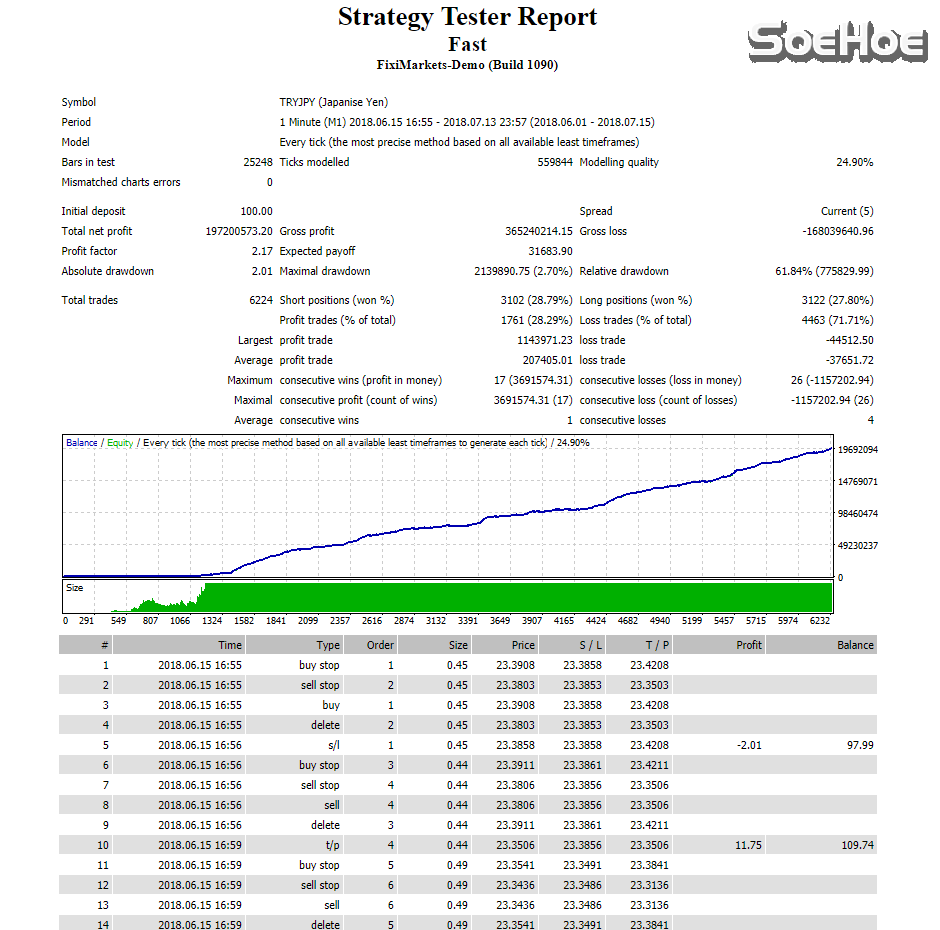Screen dimensions: 940x930
Task: Select the Time column header
Action: click(230, 645)
